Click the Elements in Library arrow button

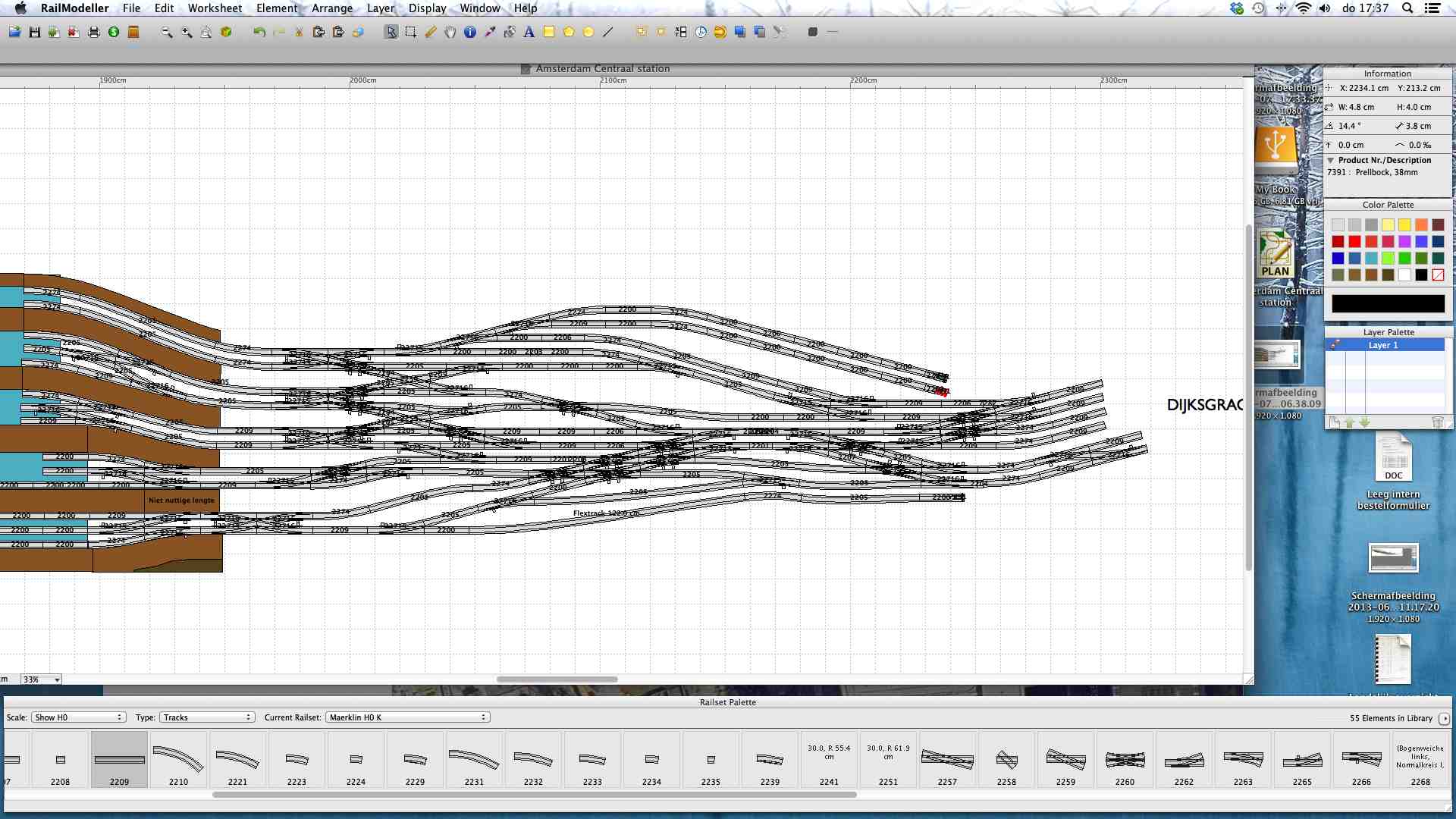point(1444,718)
